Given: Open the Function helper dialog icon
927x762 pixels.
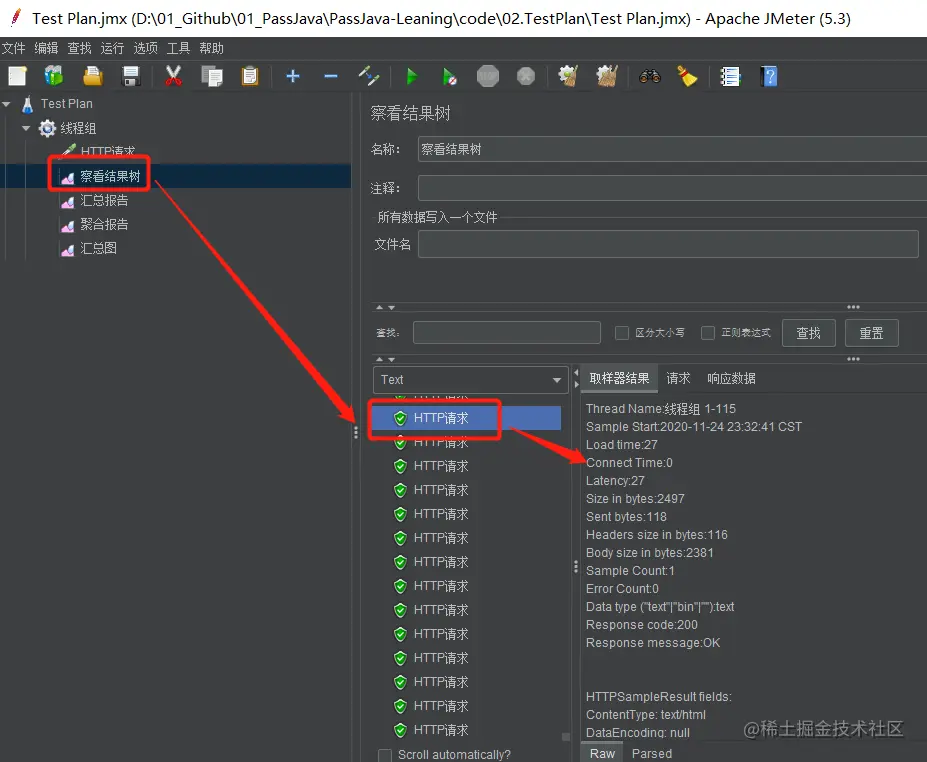Looking at the screenshot, I should (x=730, y=76).
